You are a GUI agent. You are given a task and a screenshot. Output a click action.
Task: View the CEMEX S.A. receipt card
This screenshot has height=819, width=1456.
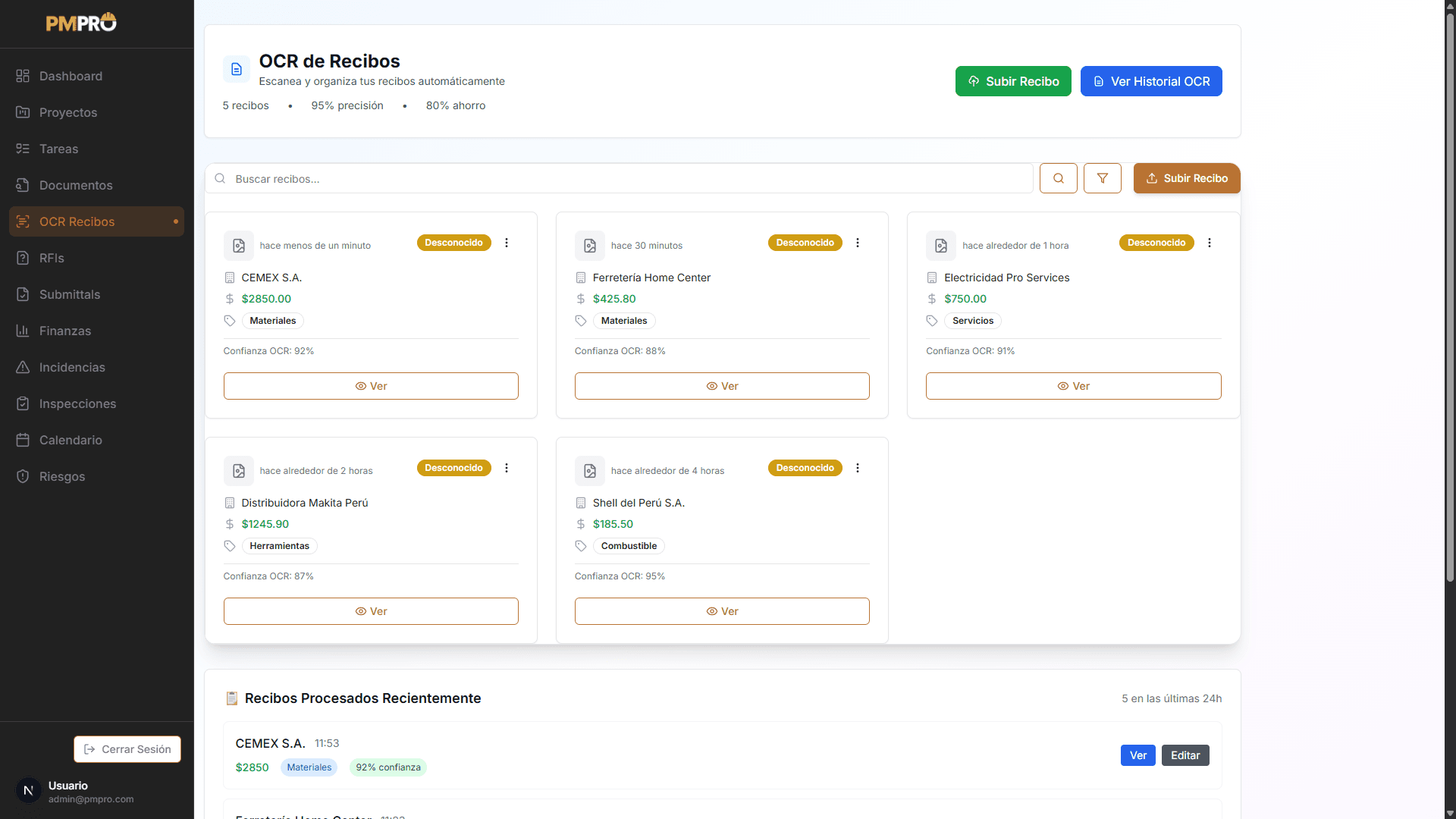[371, 386]
